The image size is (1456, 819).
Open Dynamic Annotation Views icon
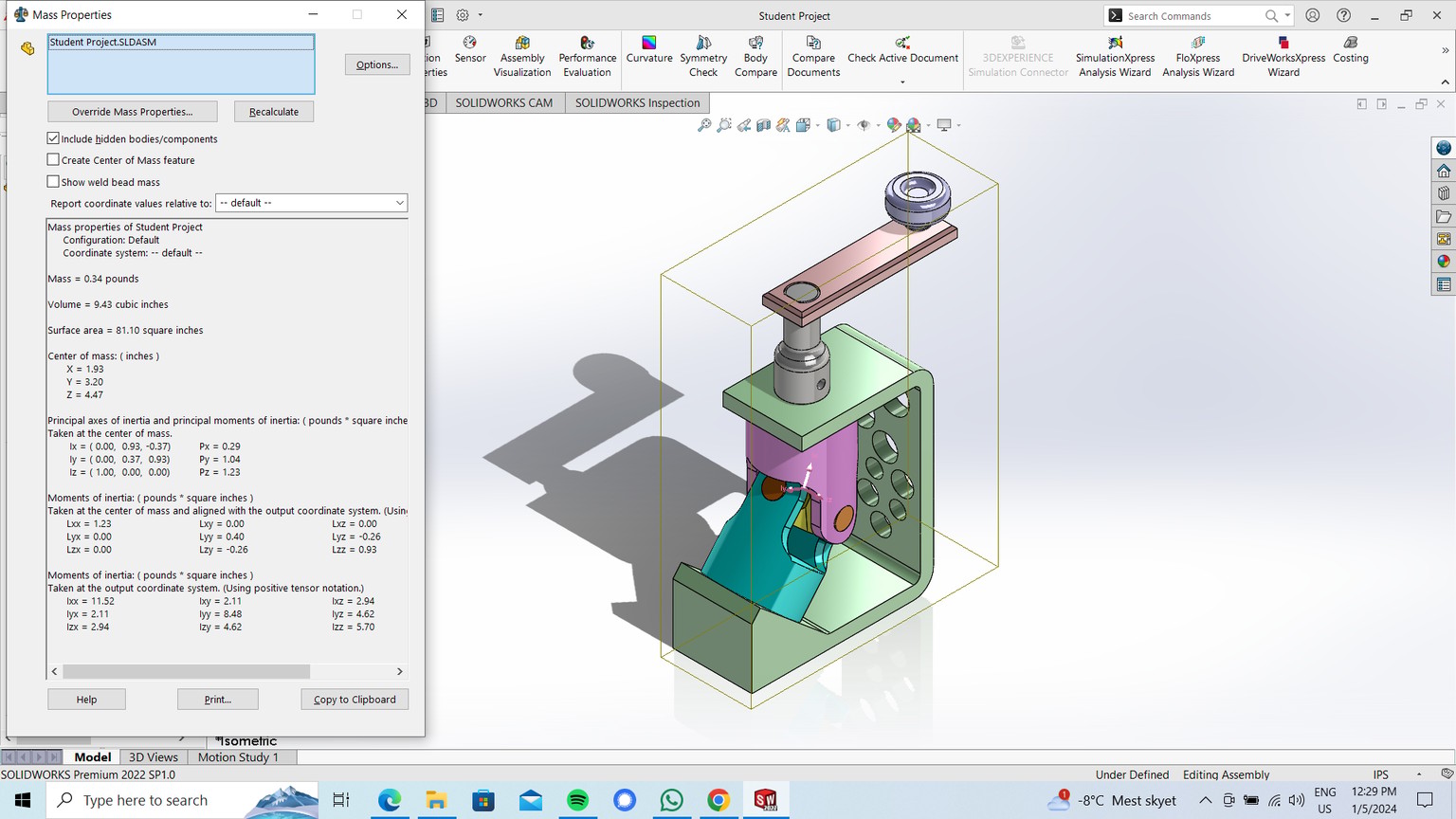783,125
